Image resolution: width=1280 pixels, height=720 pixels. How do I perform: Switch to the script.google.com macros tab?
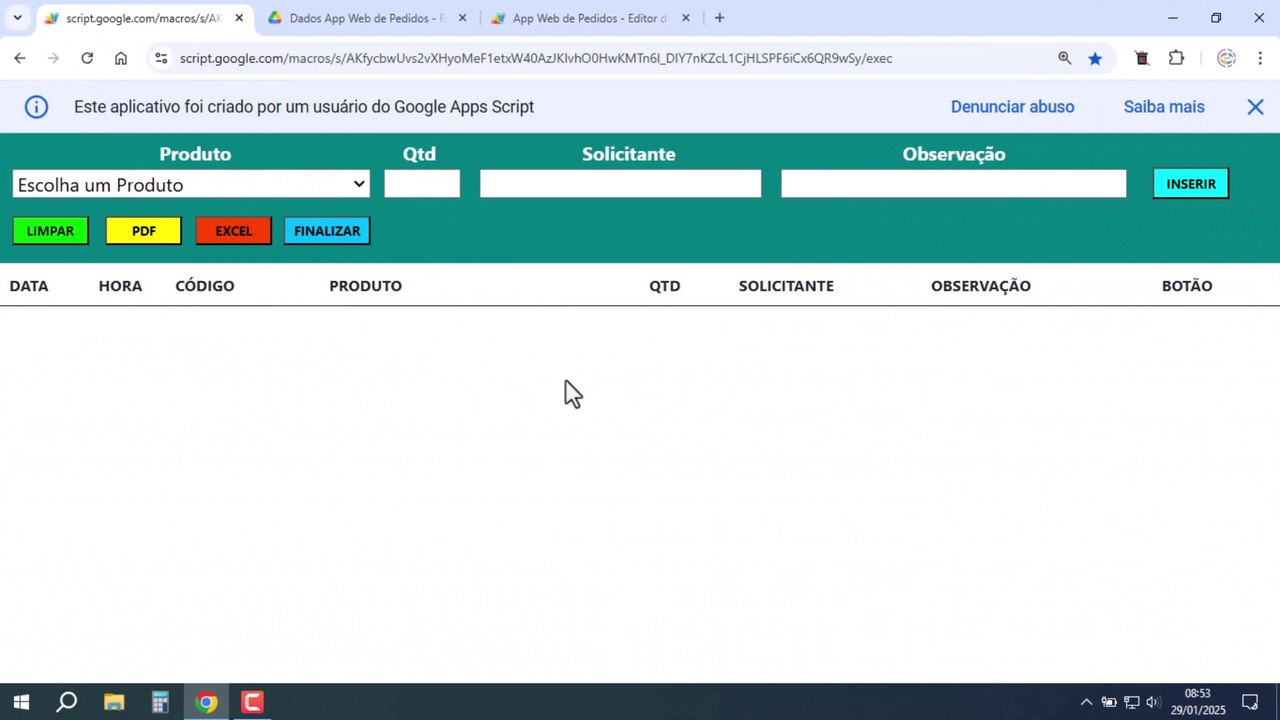click(x=142, y=18)
